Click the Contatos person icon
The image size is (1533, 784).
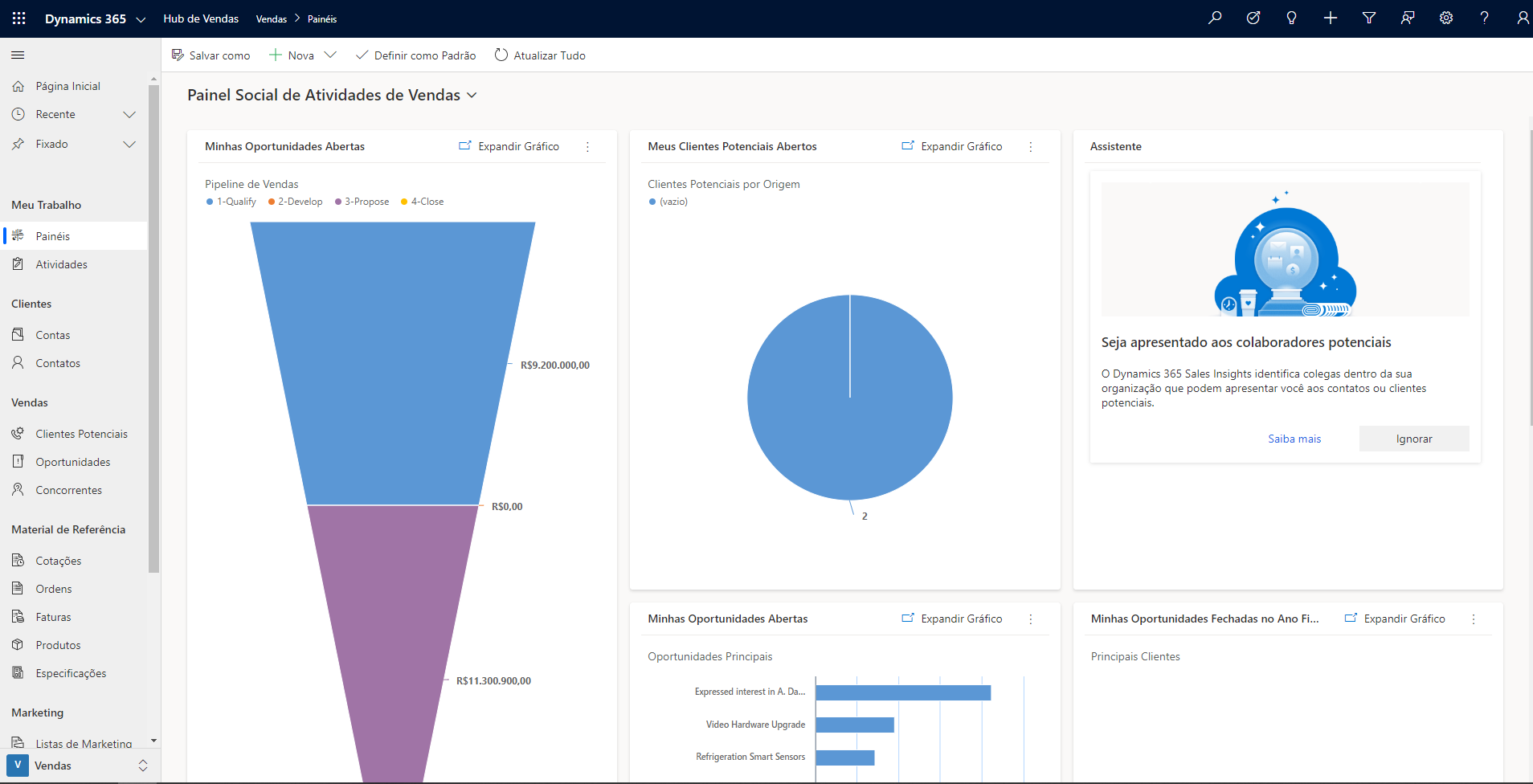pyautogui.click(x=18, y=362)
